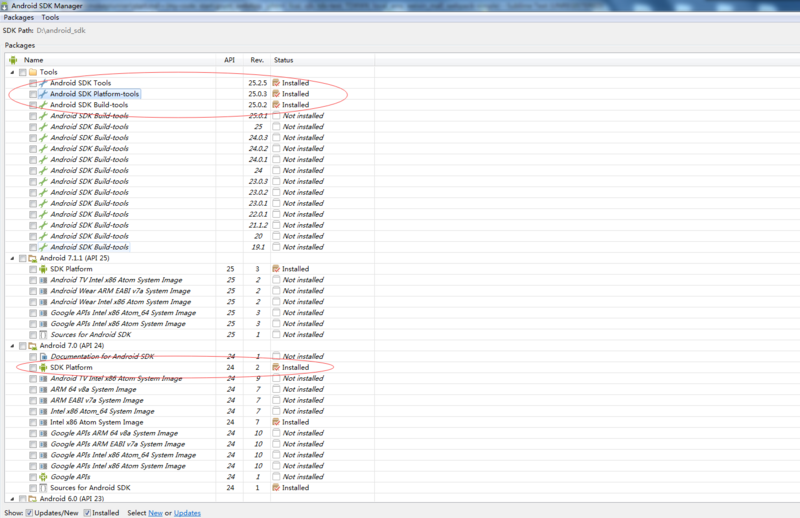Viewport: 800px width, 518px height.
Task: Check the Android SDK Tools checkbox
Action: 33,83
